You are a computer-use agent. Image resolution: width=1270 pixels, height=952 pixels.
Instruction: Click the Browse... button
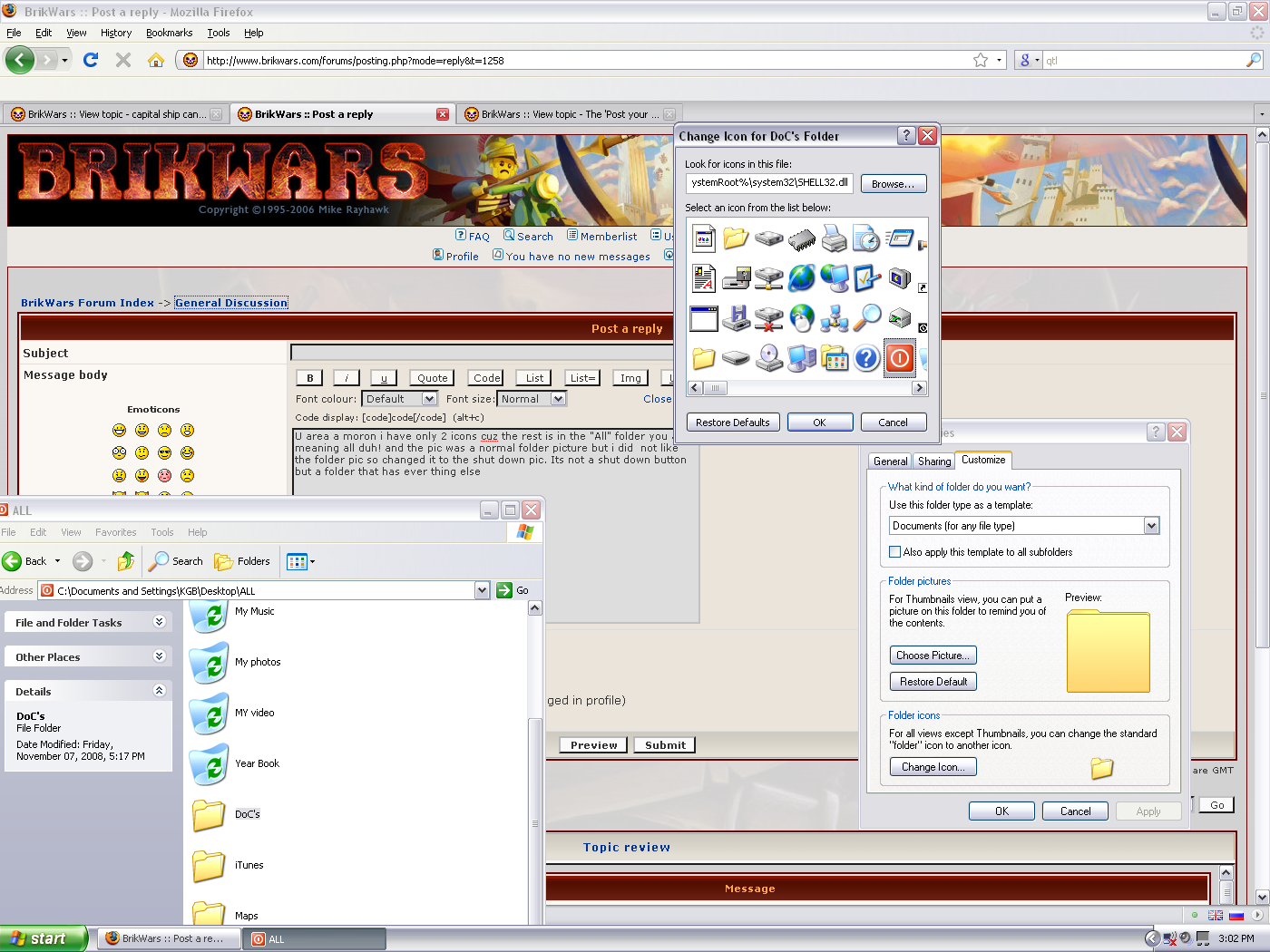click(x=893, y=184)
